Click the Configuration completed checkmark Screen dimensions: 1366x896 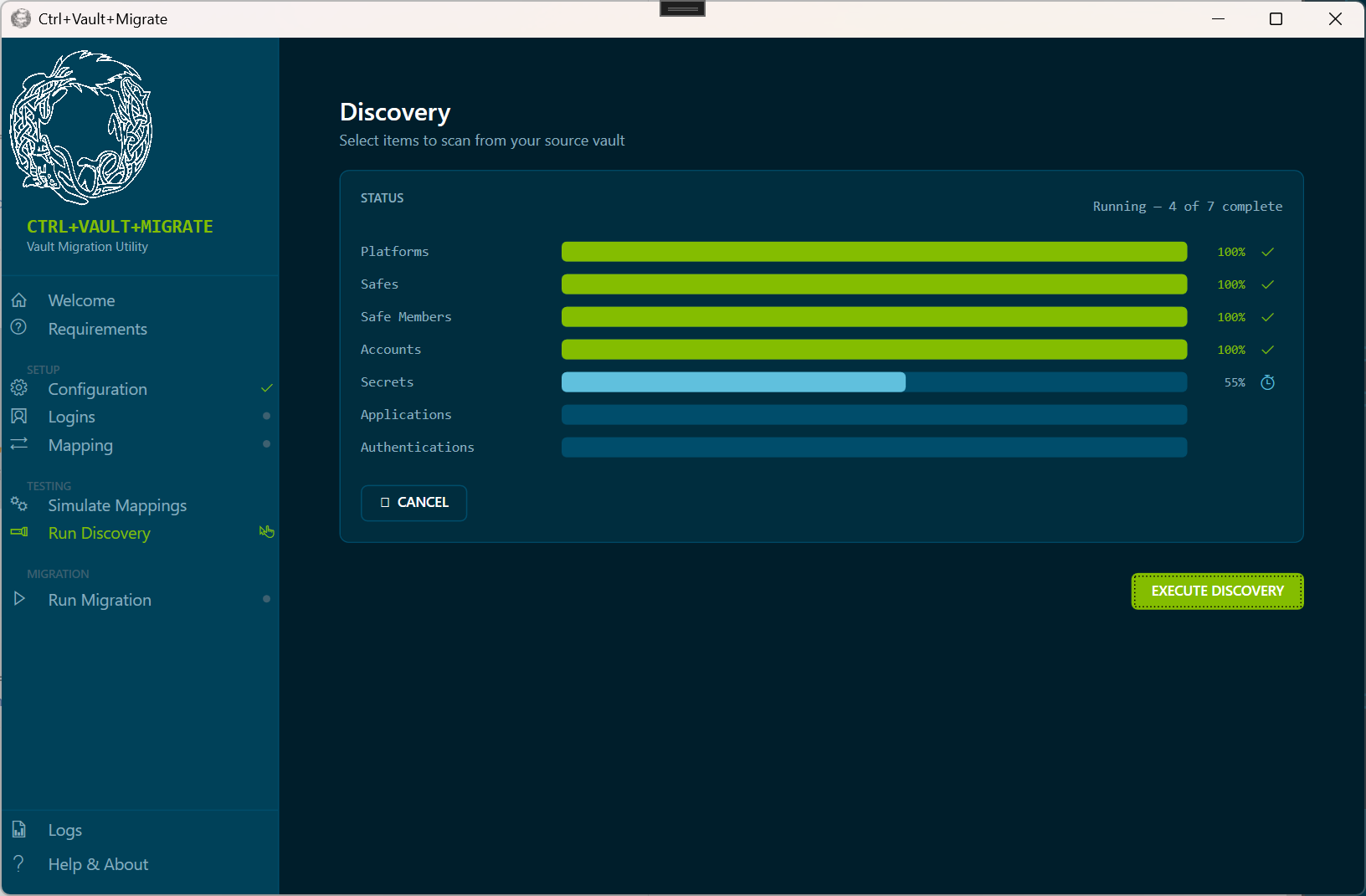[x=267, y=388]
